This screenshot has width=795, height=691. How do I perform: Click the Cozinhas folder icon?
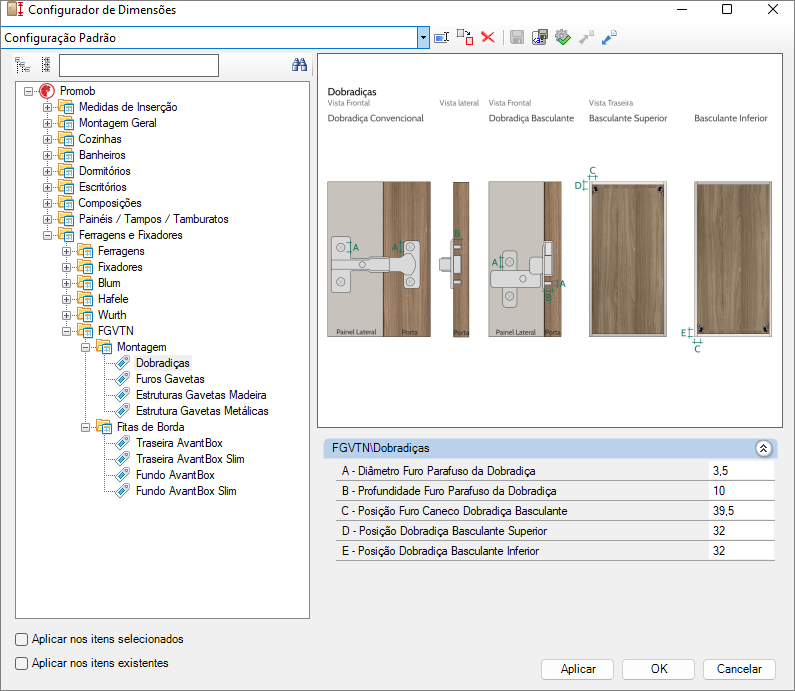[x=66, y=139]
